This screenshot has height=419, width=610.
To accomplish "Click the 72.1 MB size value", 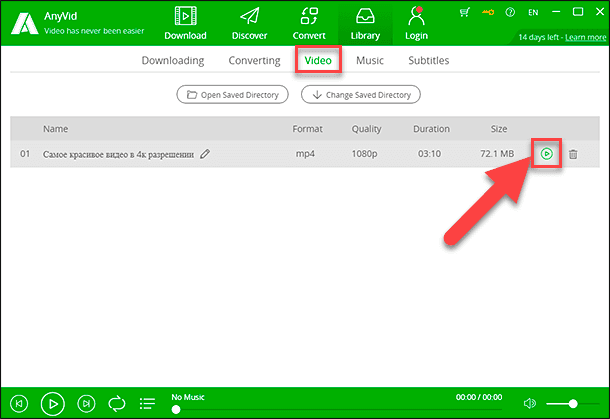I will point(497,154).
